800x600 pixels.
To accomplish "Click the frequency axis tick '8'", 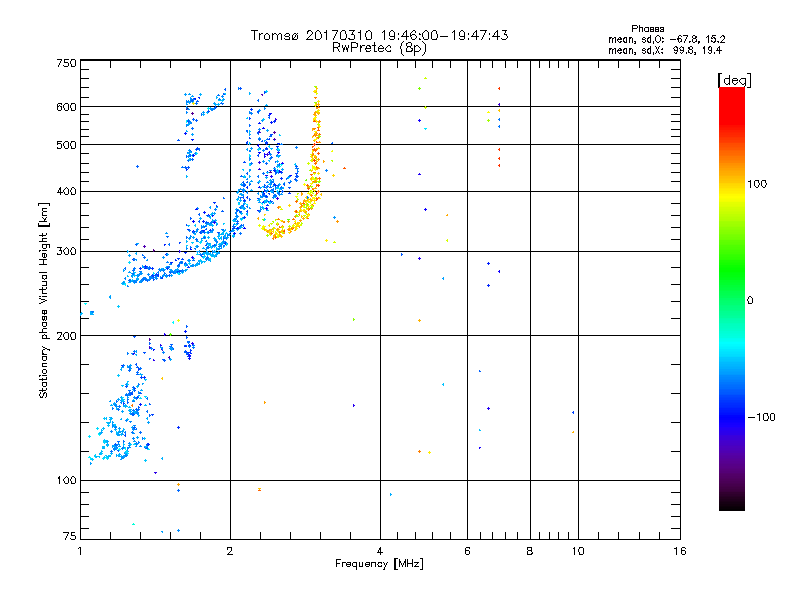I will (x=530, y=551).
